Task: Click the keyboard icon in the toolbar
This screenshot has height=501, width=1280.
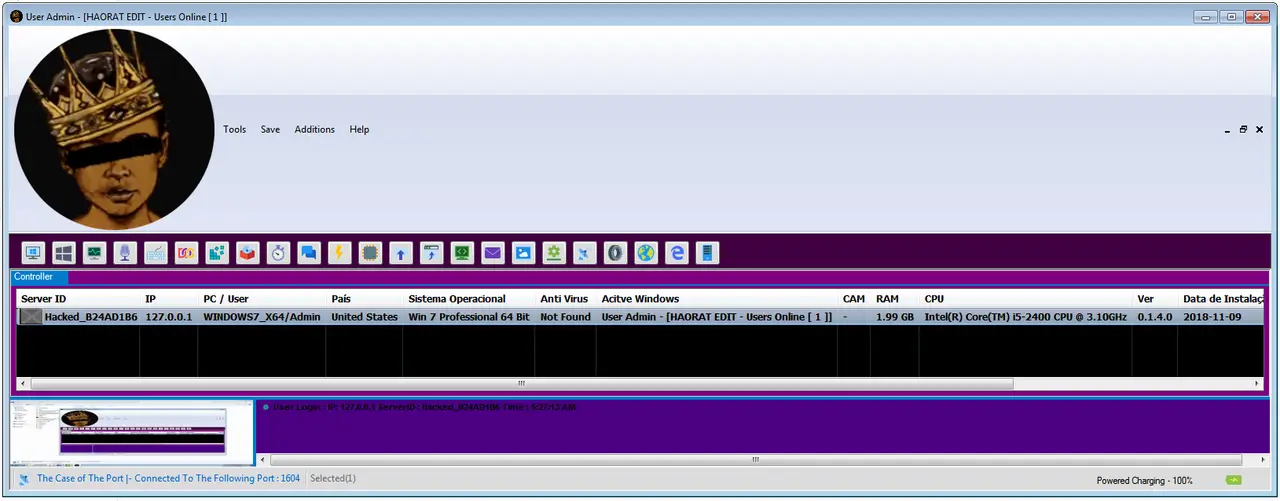Action: click(x=155, y=253)
